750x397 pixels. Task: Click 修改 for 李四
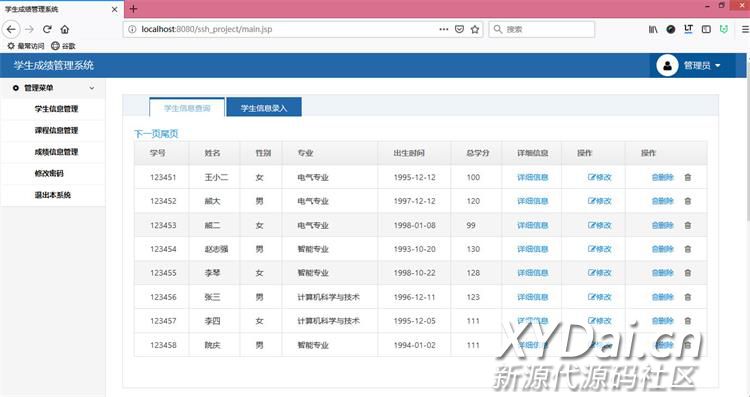(599, 321)
